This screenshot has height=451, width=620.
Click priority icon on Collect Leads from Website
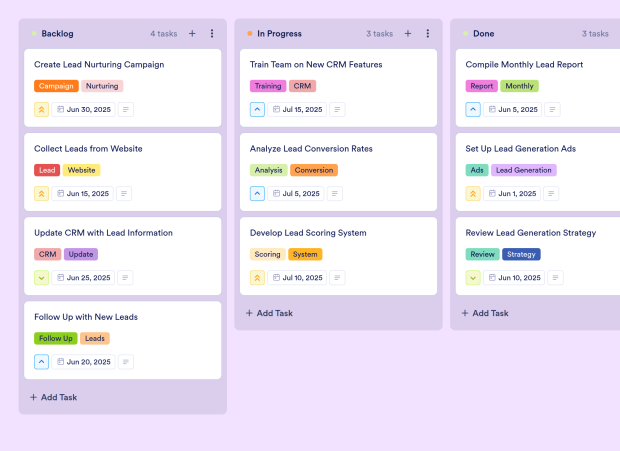[42, 194]
